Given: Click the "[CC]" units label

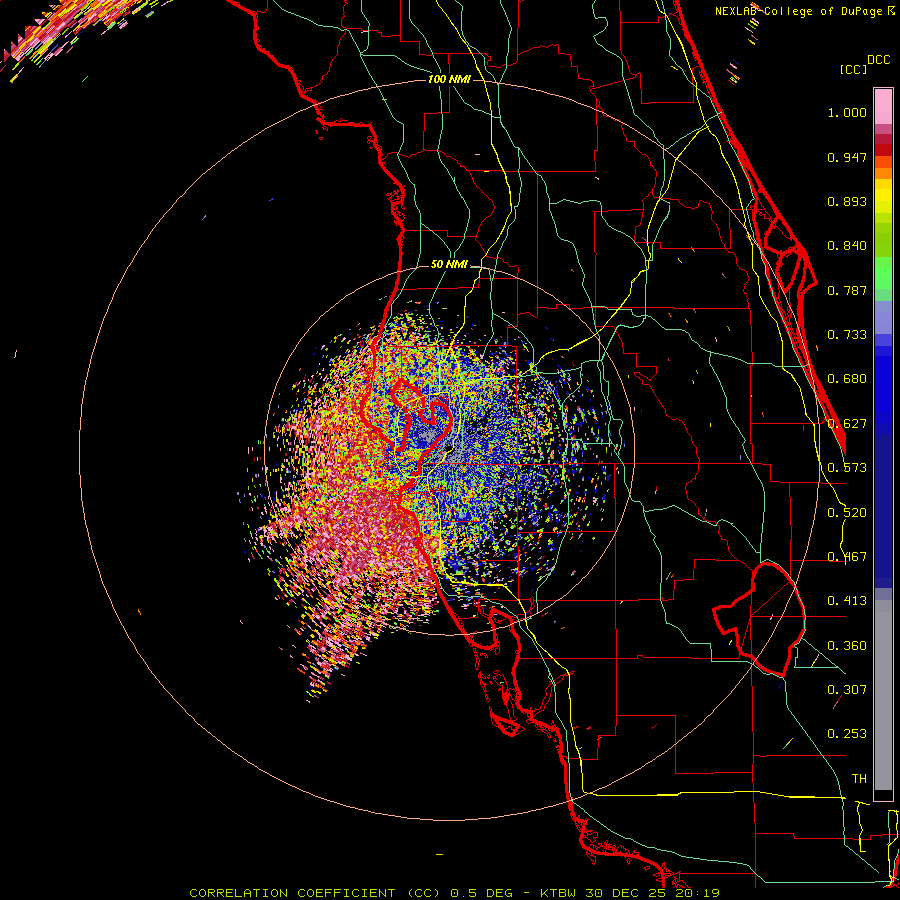Looking at the screenshot, I should pyautogui.click(x=853, y=69).
